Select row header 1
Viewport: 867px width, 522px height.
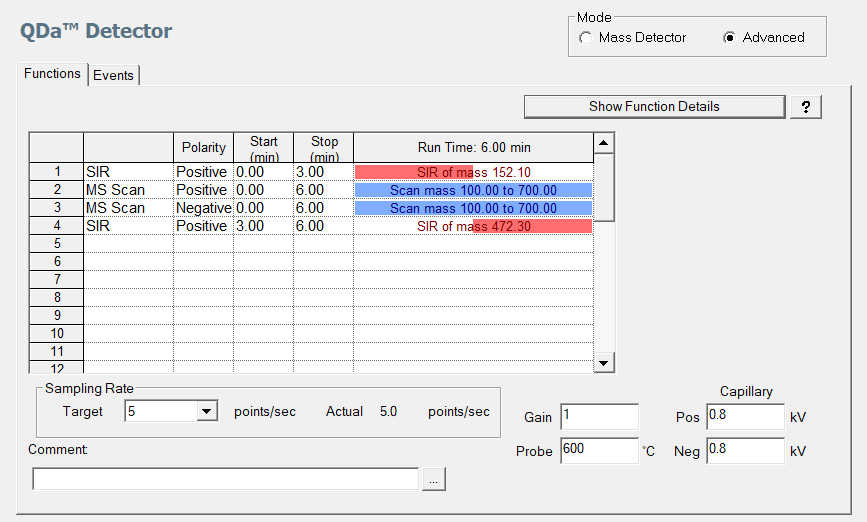(56, 171)
